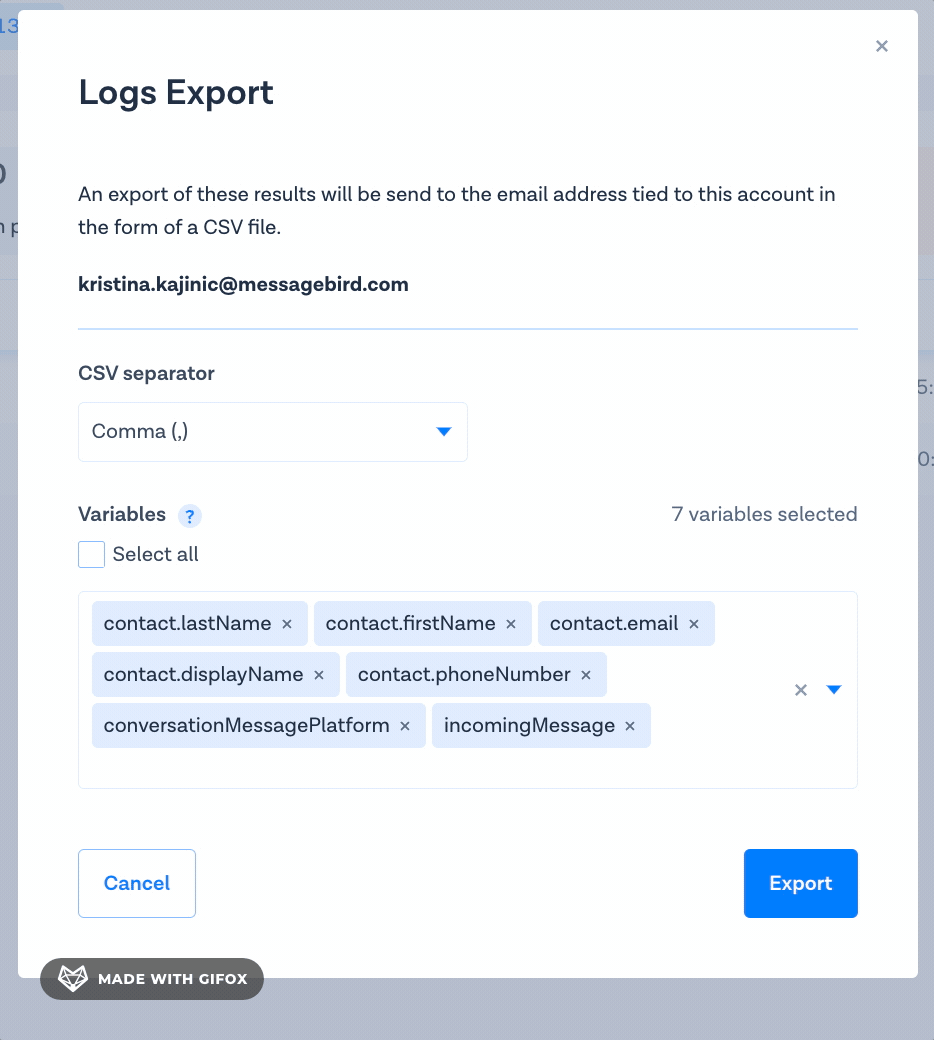Remove the contact.email variable tag

click(x=694, y=624)
